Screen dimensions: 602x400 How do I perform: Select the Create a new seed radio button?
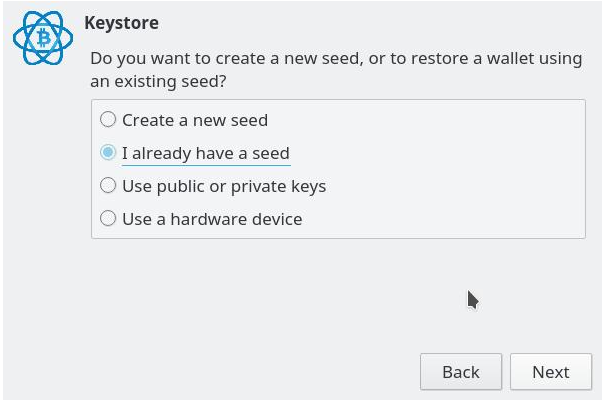point(108,119)
